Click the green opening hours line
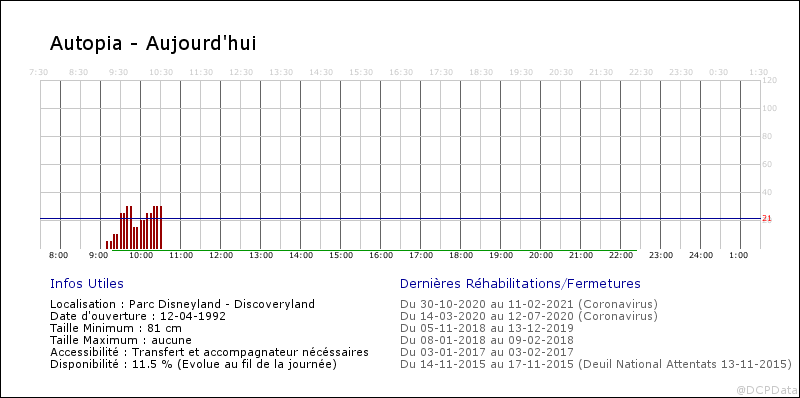Viewport: 800px width, 398px height. click(x=374, y=250)
